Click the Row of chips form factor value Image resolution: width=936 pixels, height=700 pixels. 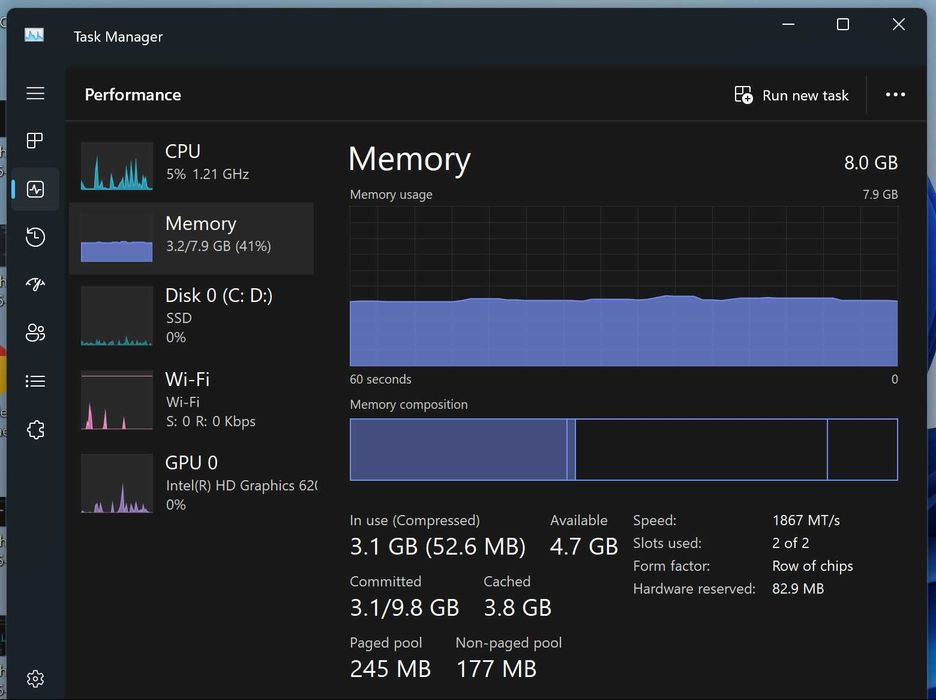(x=812, y=566)
